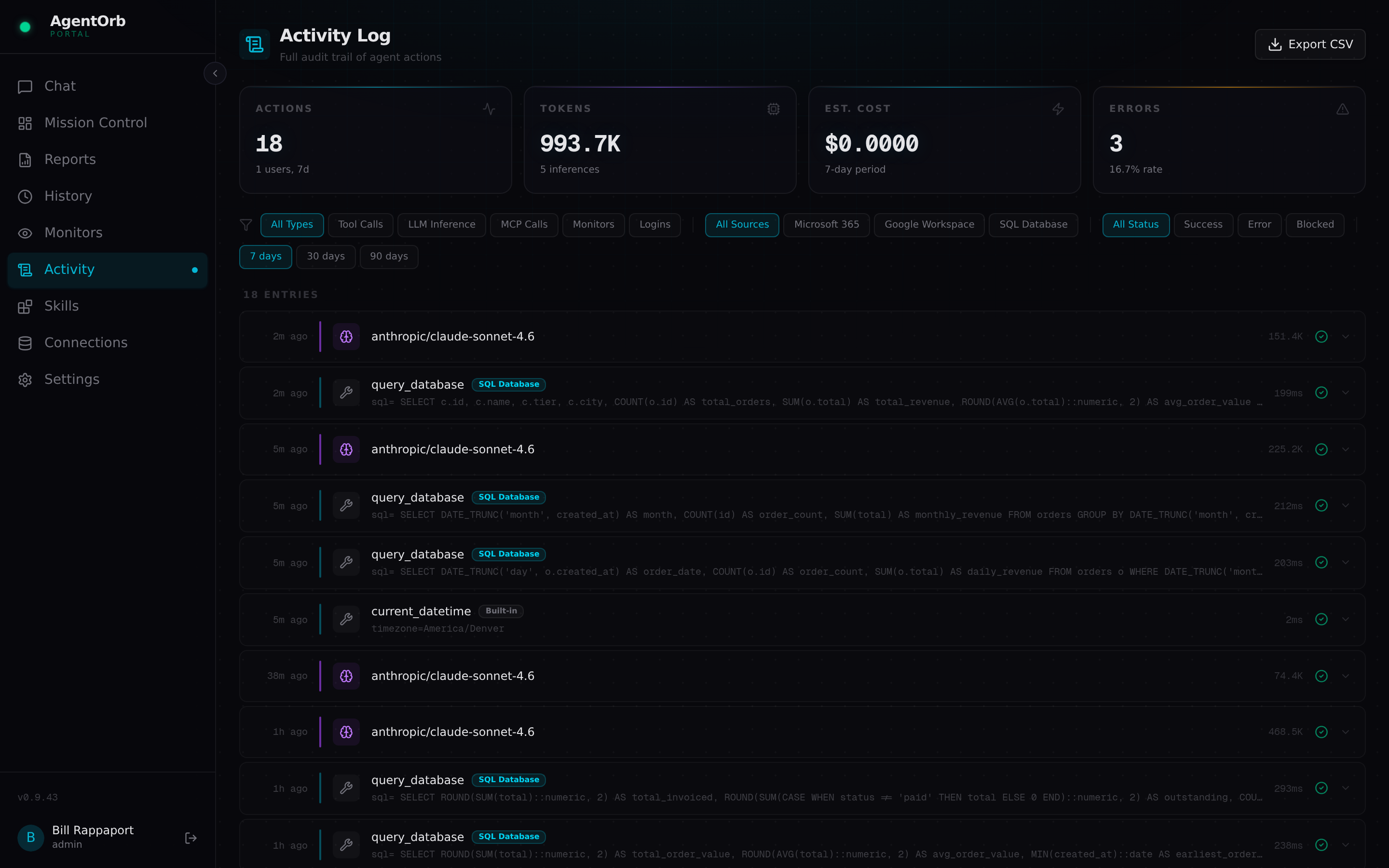
Task: Filter source to SQL Database chip
Action: click(x=1033, y=224)
